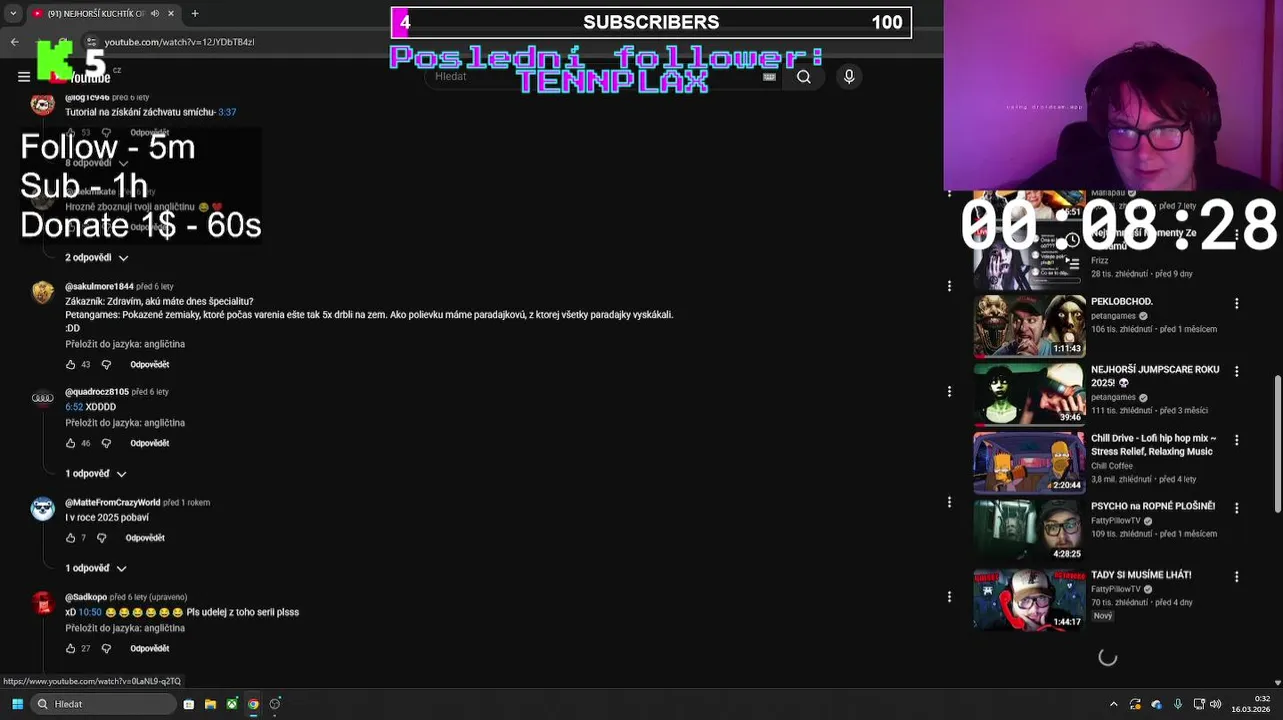Open File Explorer from the taskbar
The height and width of the screenshot is (720, 1283).
(x=210, y=704)
